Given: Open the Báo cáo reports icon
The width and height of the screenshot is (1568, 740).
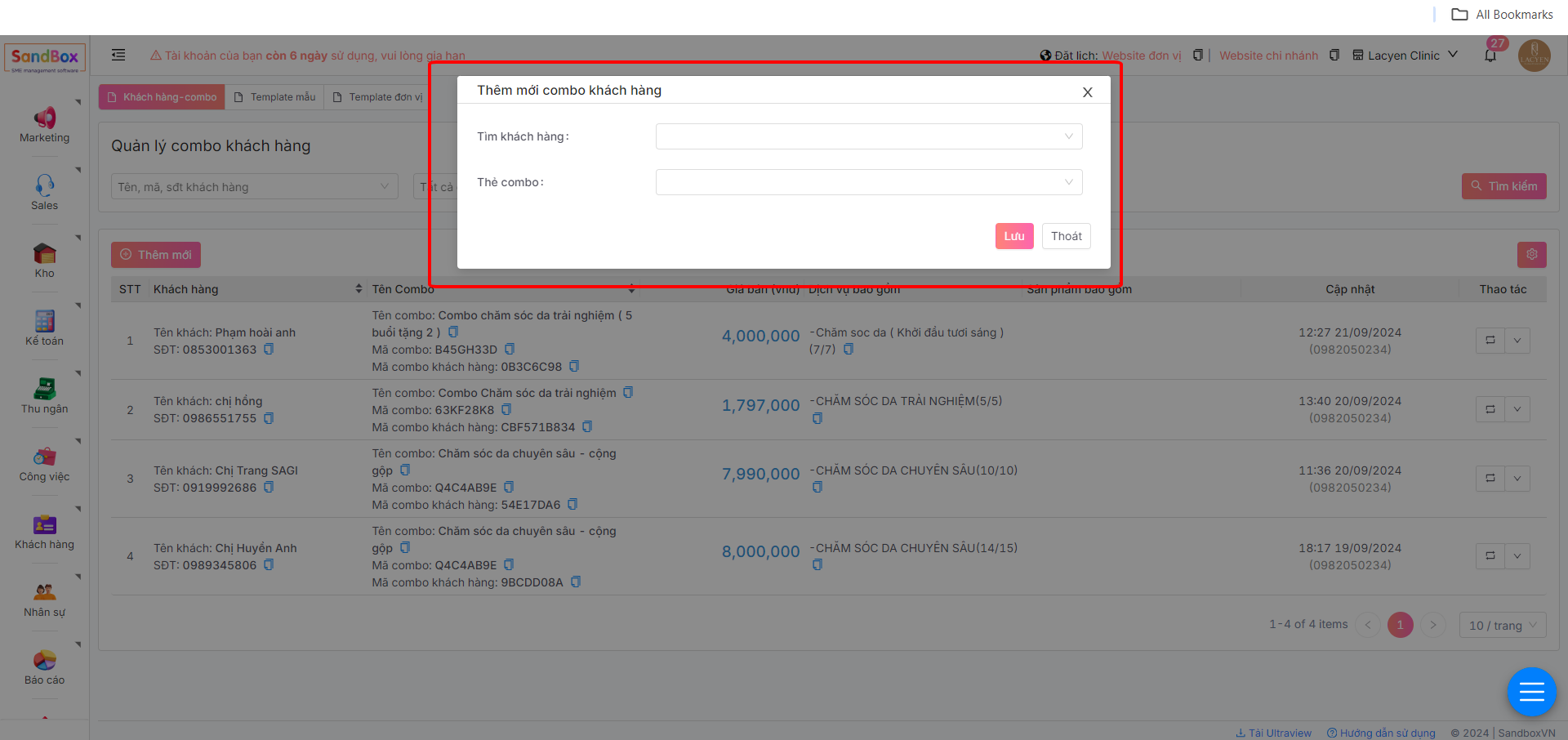Looking at the screenshot, I should 45,666.
